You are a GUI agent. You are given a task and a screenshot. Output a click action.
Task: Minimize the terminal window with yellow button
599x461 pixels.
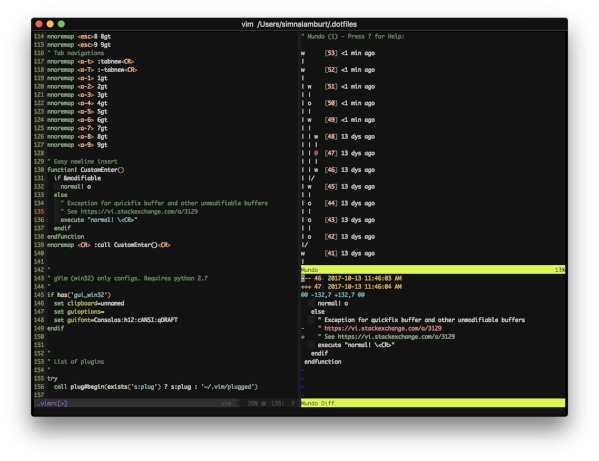click(50, 24)
